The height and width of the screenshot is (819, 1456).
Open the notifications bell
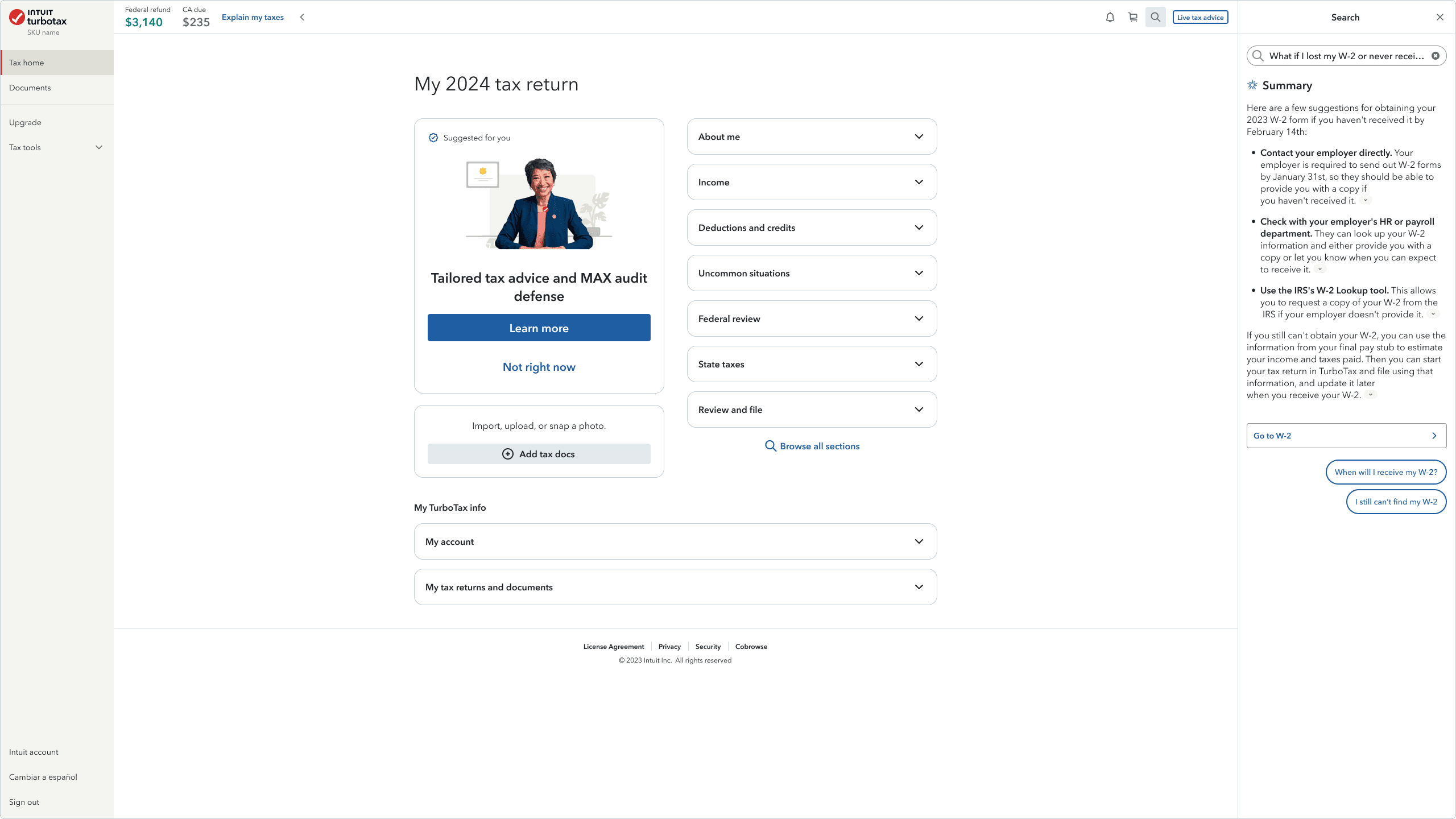[x=1110, y=17]
